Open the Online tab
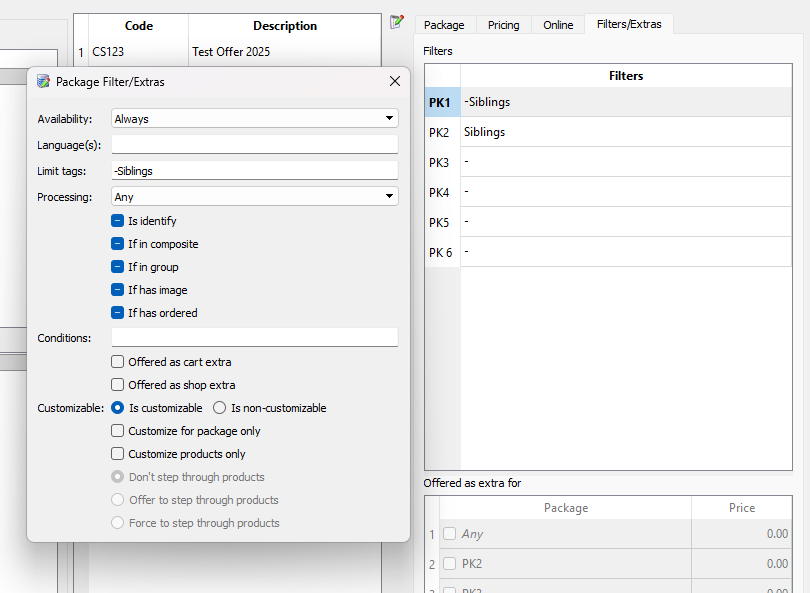Screen dimensions: 810x593 pos(558,25)
